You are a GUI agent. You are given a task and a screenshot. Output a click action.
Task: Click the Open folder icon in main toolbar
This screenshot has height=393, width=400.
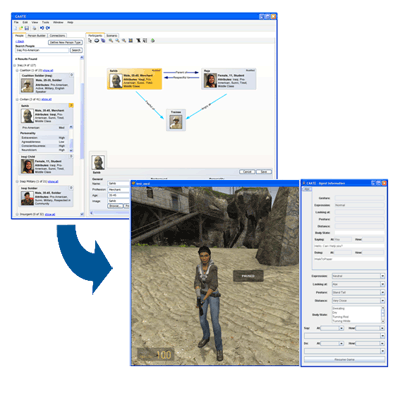click(x=21, y=28)
